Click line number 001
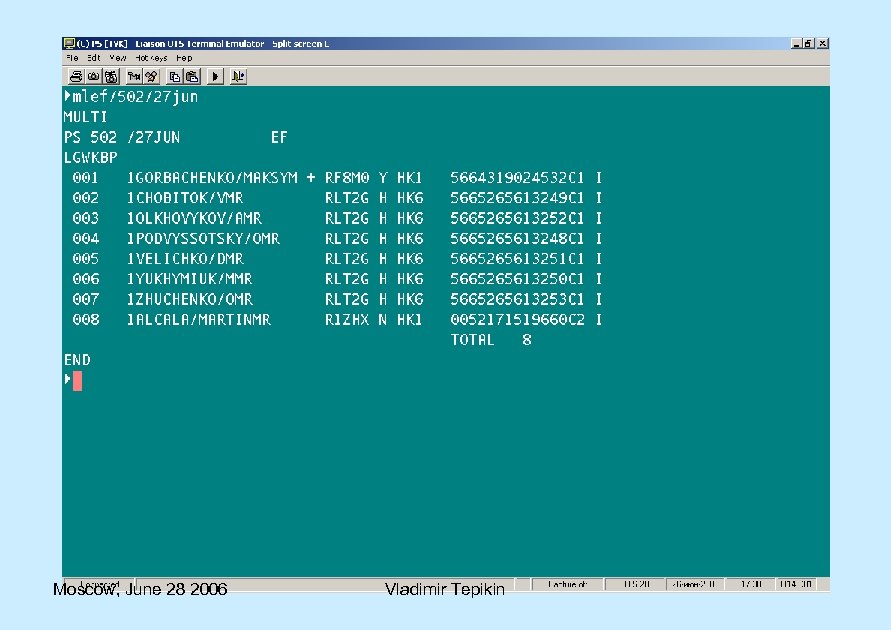891x630 pixels. click(85, 178)
